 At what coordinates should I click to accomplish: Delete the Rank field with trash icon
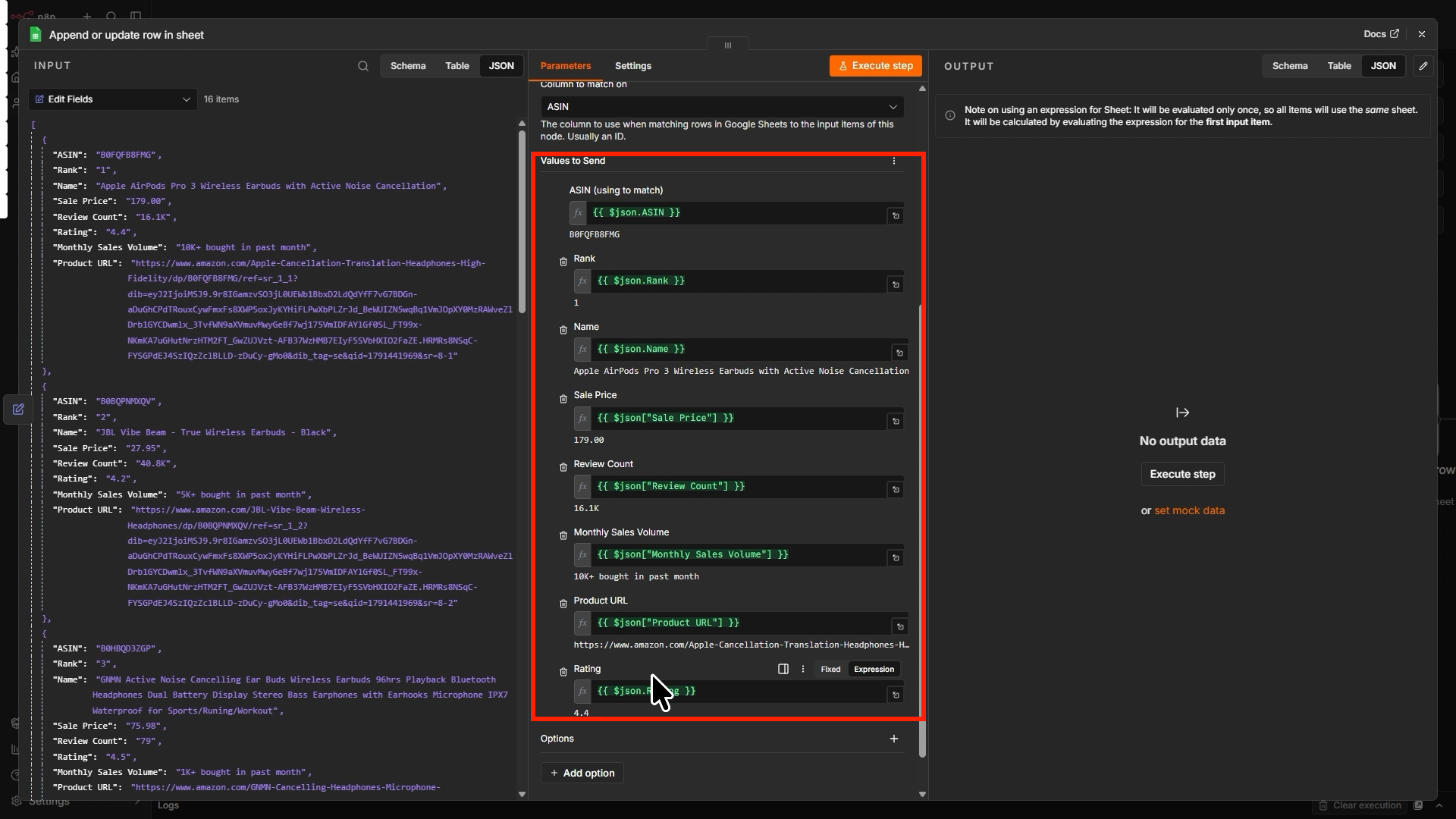point(563,262)
